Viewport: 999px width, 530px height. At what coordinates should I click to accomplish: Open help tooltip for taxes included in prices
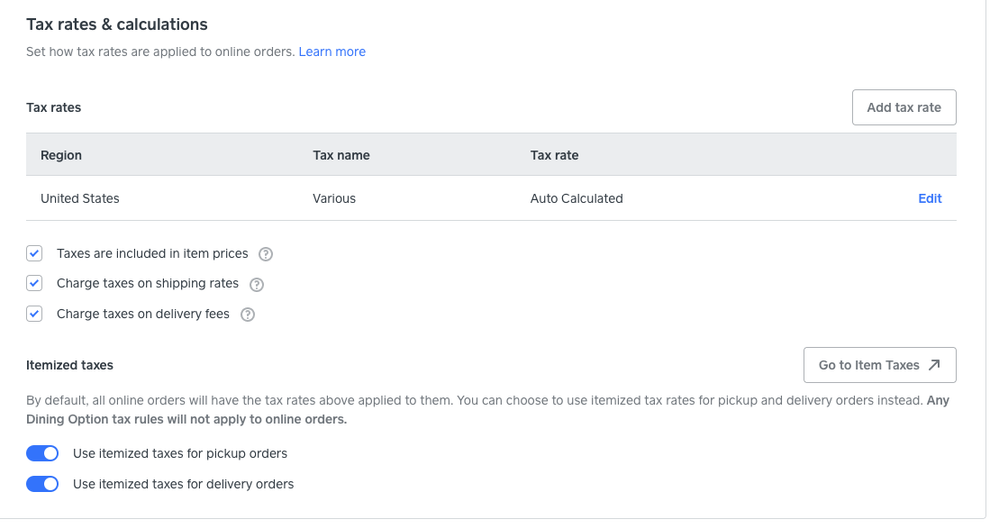point(266,254)
